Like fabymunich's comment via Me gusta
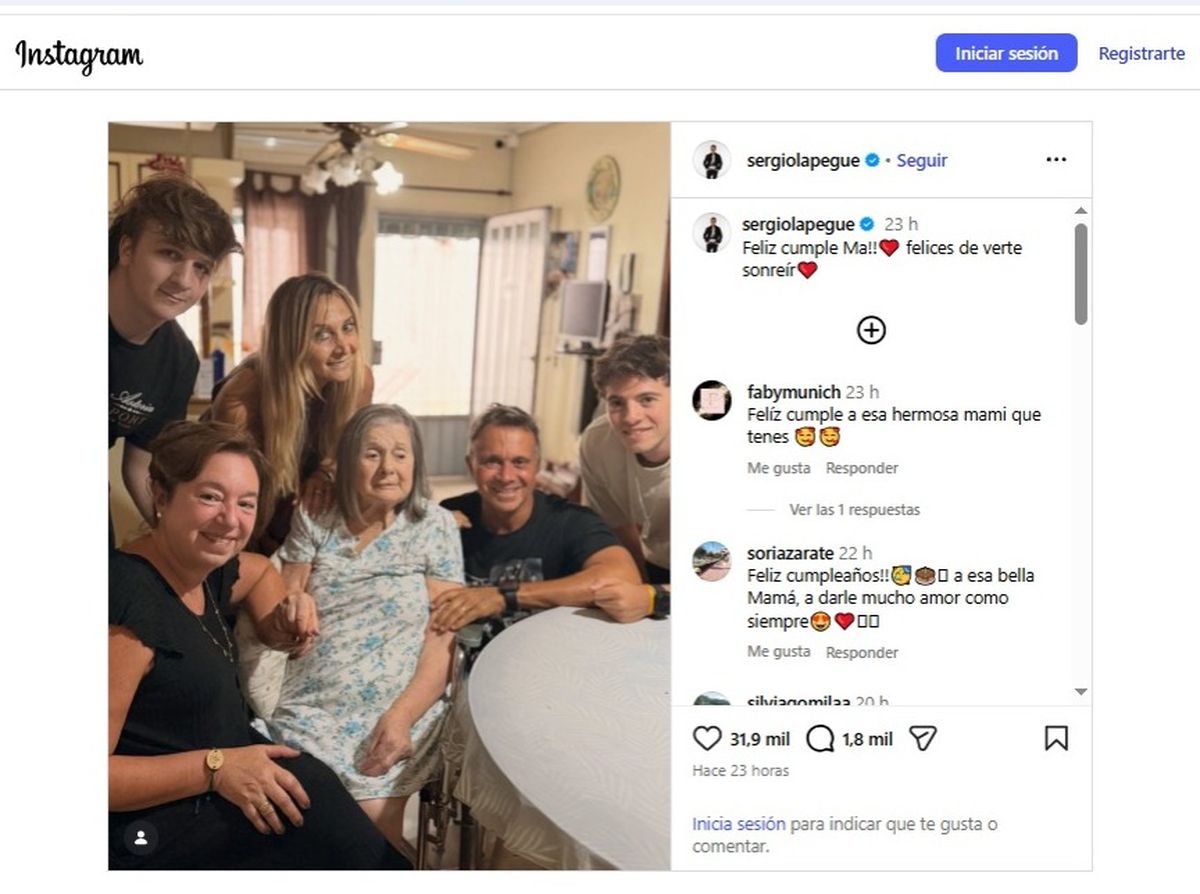Viewport: 1200px width, 894px height. point(778,468)
